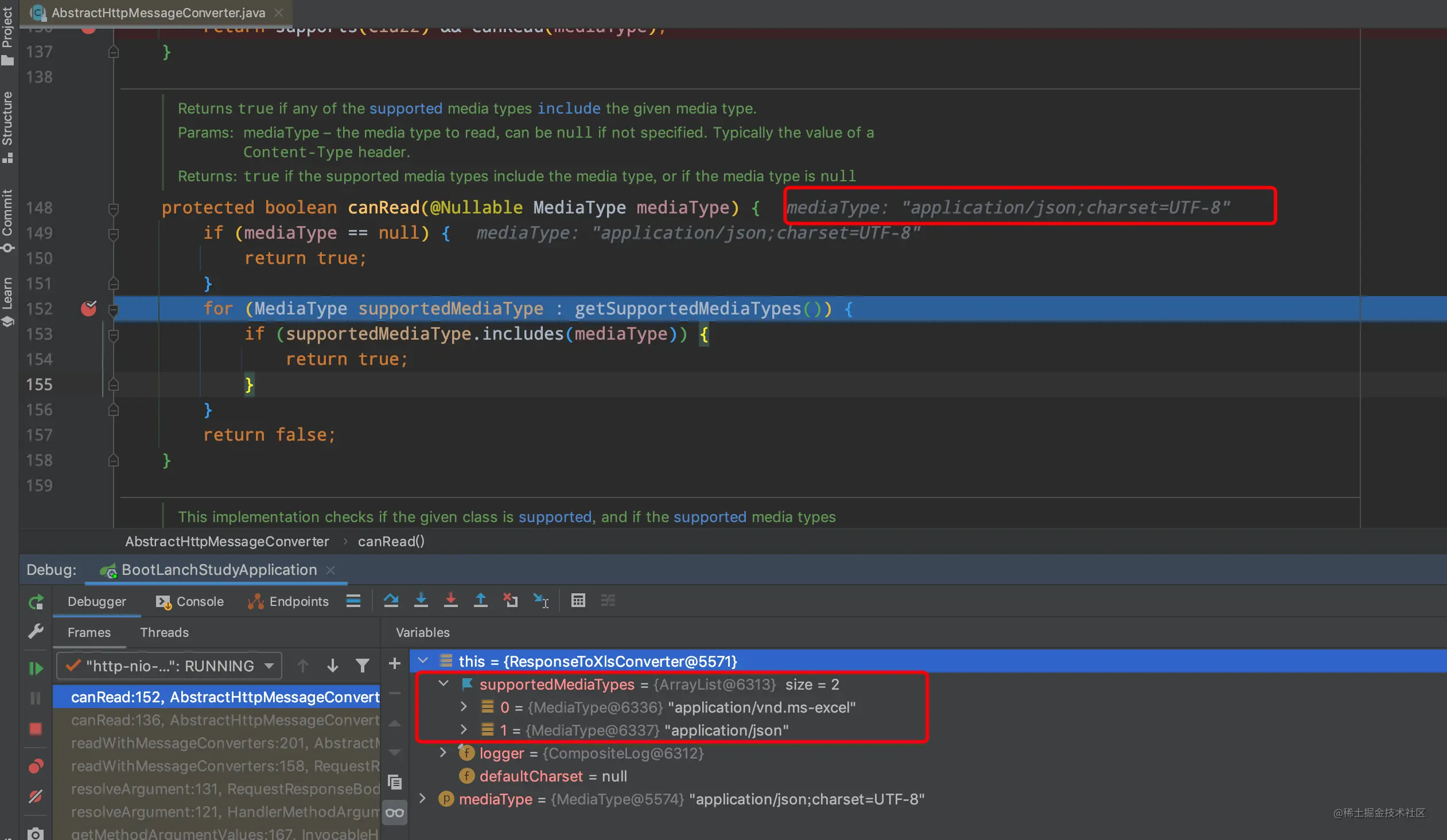The height and width of the screenshot is (840, 1447).
Task: Move to next frame down arrow
Action: pos(332,666)
